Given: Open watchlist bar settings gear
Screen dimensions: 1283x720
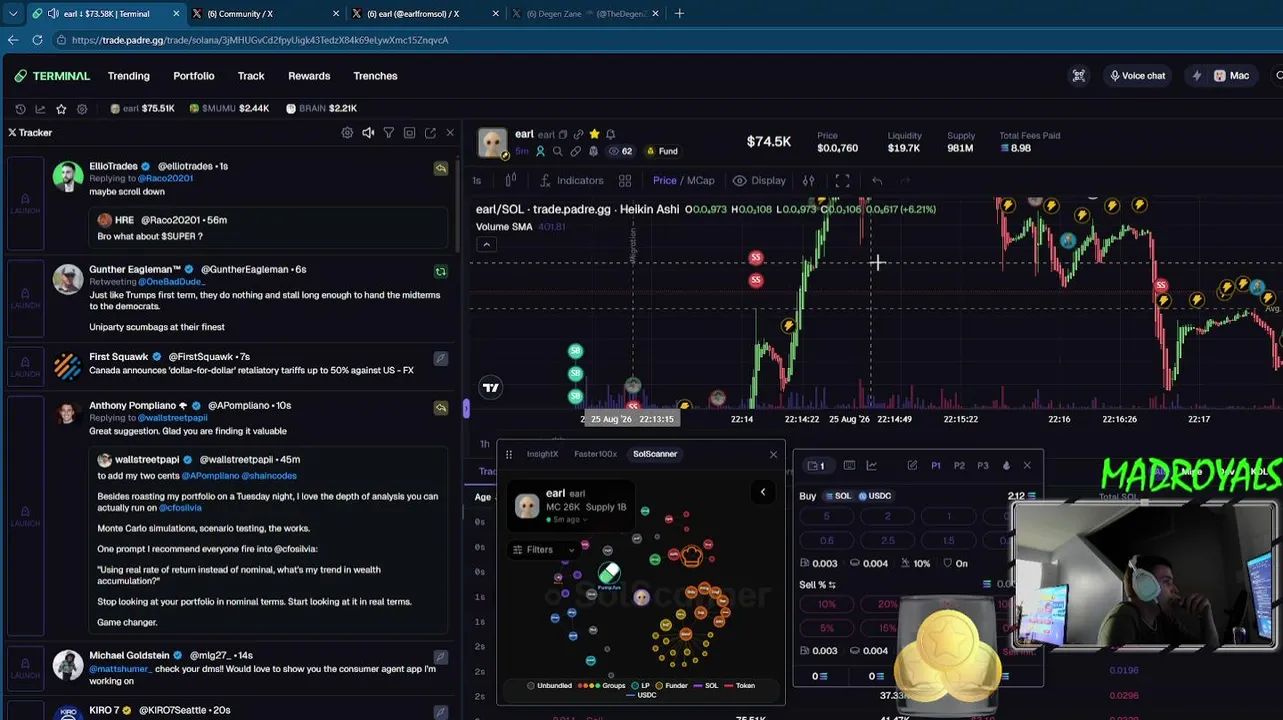Looking at the screenshot, I should pyautogui.click(x=82, y=109).
